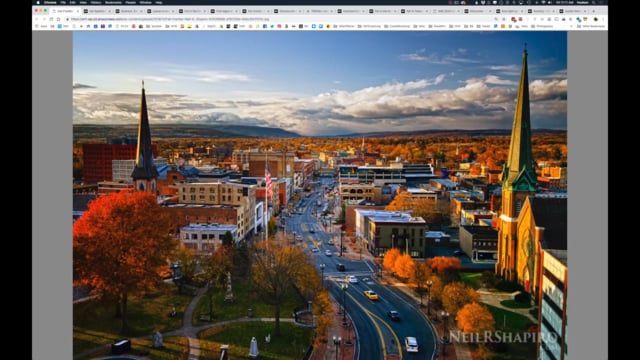This screenshot has width=640, height=360.
Task: Open the Chrome menu in the menu bar
Action: click(50, 2)
